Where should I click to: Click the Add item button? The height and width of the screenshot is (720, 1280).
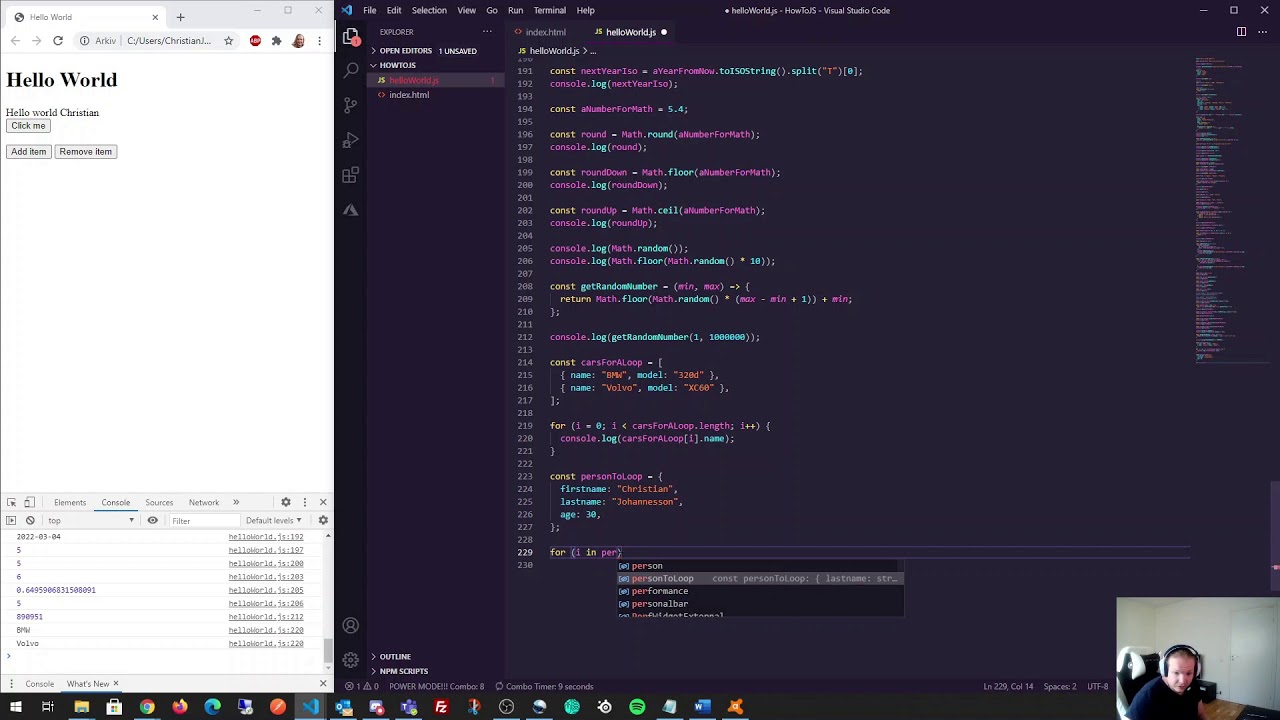point(29,152)
